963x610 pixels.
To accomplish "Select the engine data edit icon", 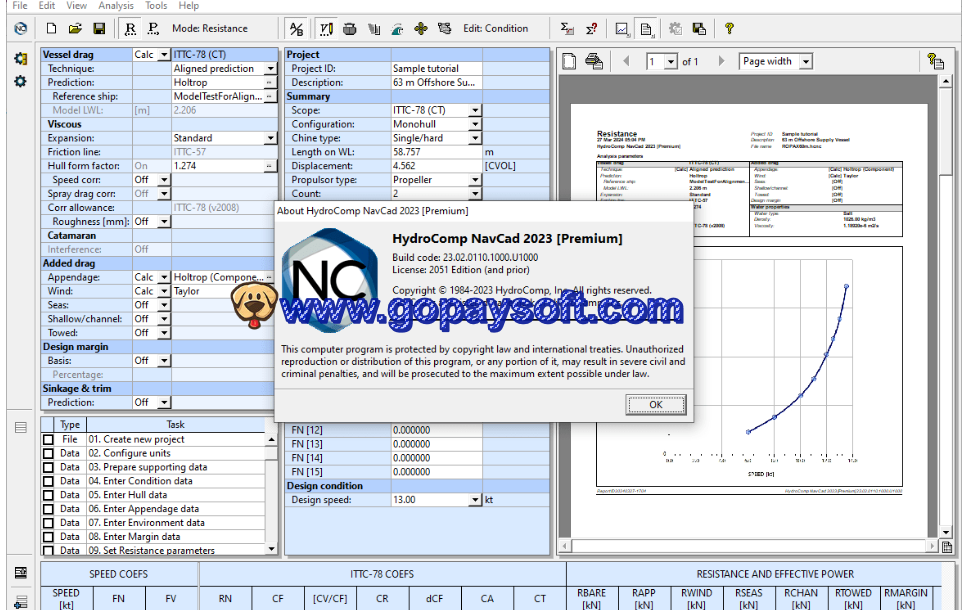I will [444, 28].
